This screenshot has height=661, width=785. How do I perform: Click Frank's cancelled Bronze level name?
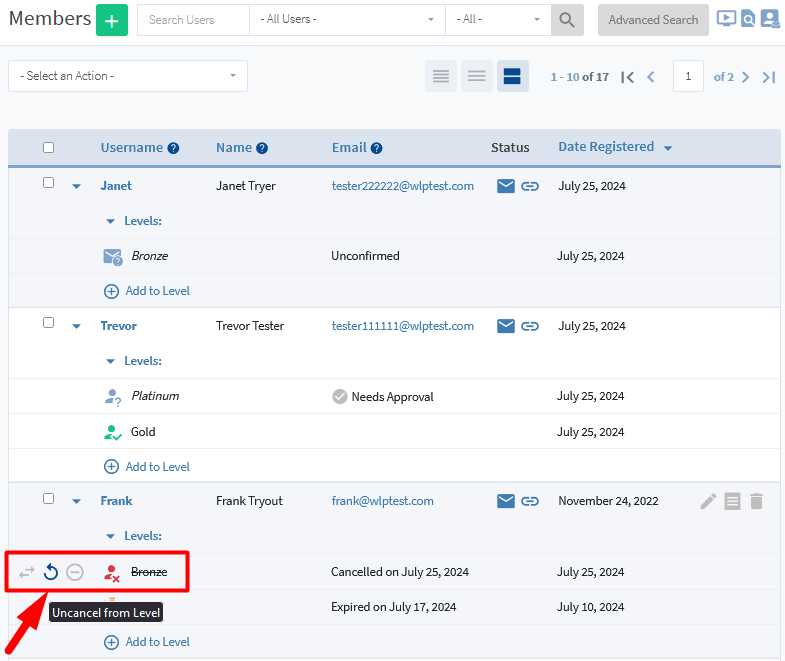click(x=149, y=572)
